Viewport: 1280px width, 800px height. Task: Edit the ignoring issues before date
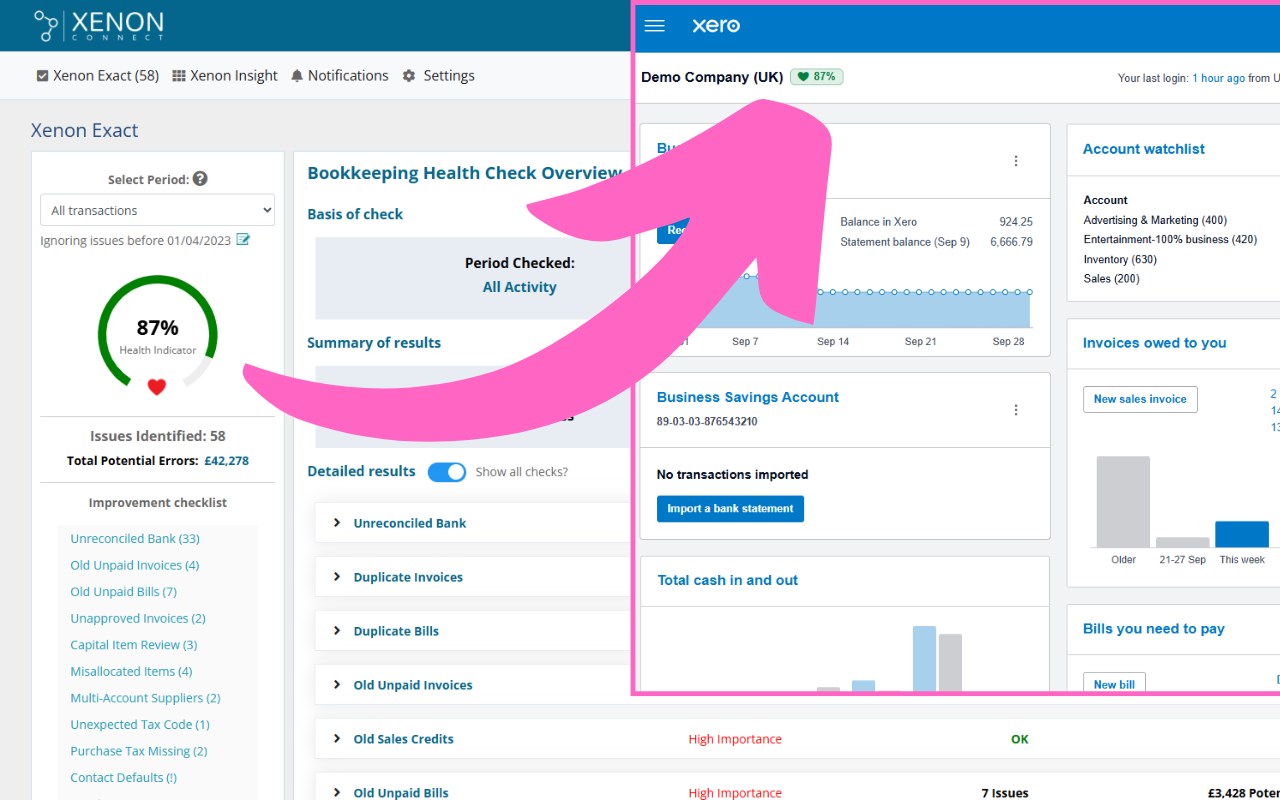pyautogui.click(x=243, y=240)
